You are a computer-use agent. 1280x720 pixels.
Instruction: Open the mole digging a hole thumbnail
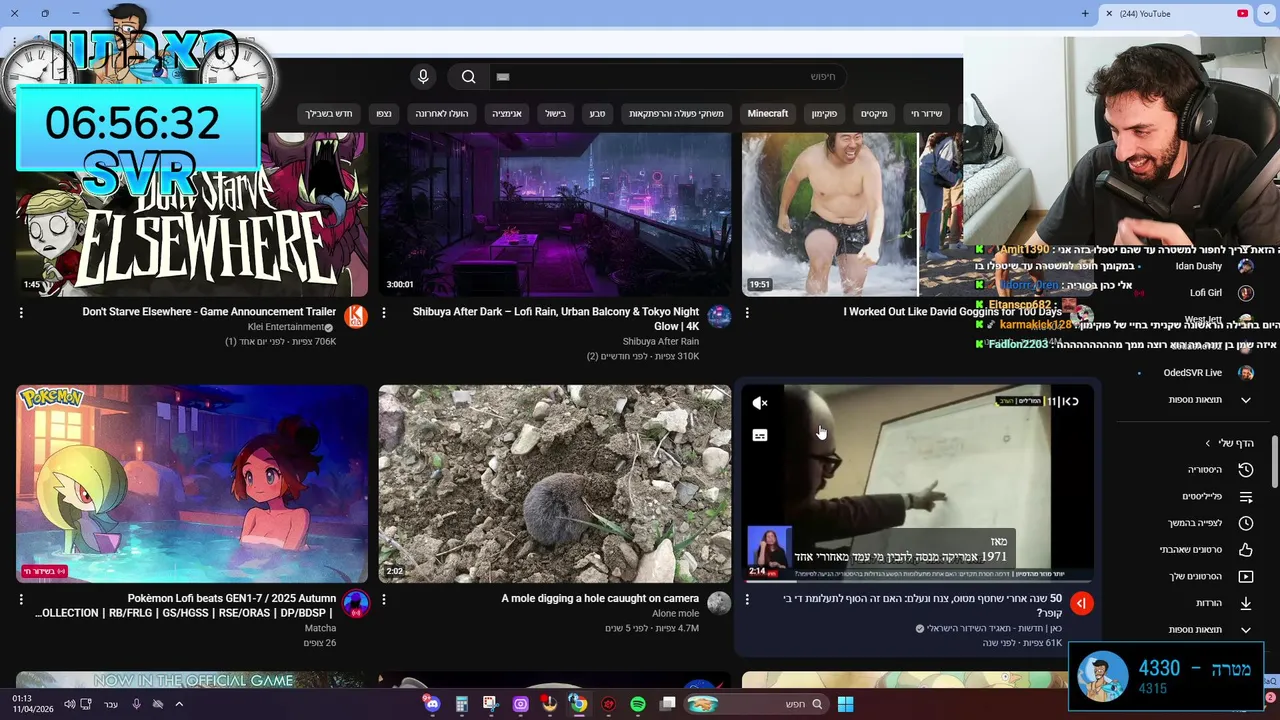pos(555,484)
